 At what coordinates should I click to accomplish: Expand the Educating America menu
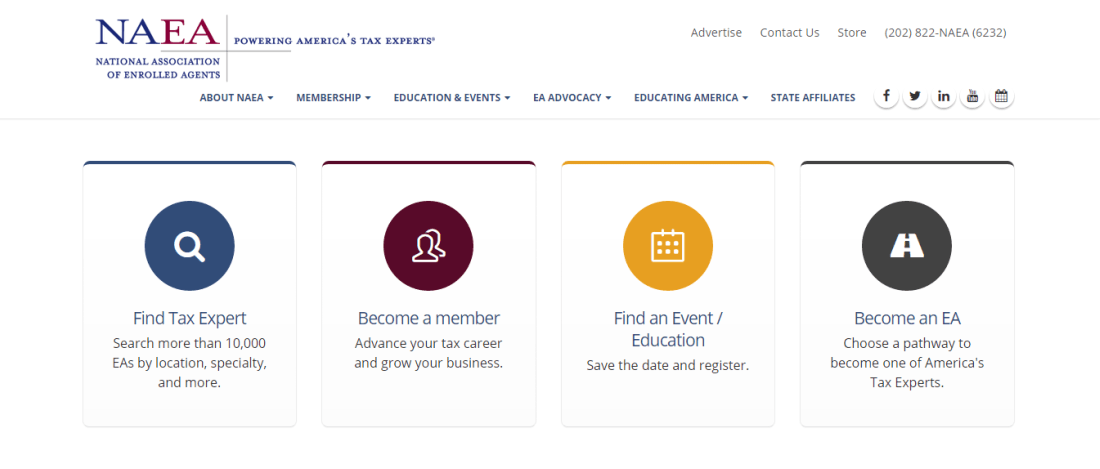691,98
